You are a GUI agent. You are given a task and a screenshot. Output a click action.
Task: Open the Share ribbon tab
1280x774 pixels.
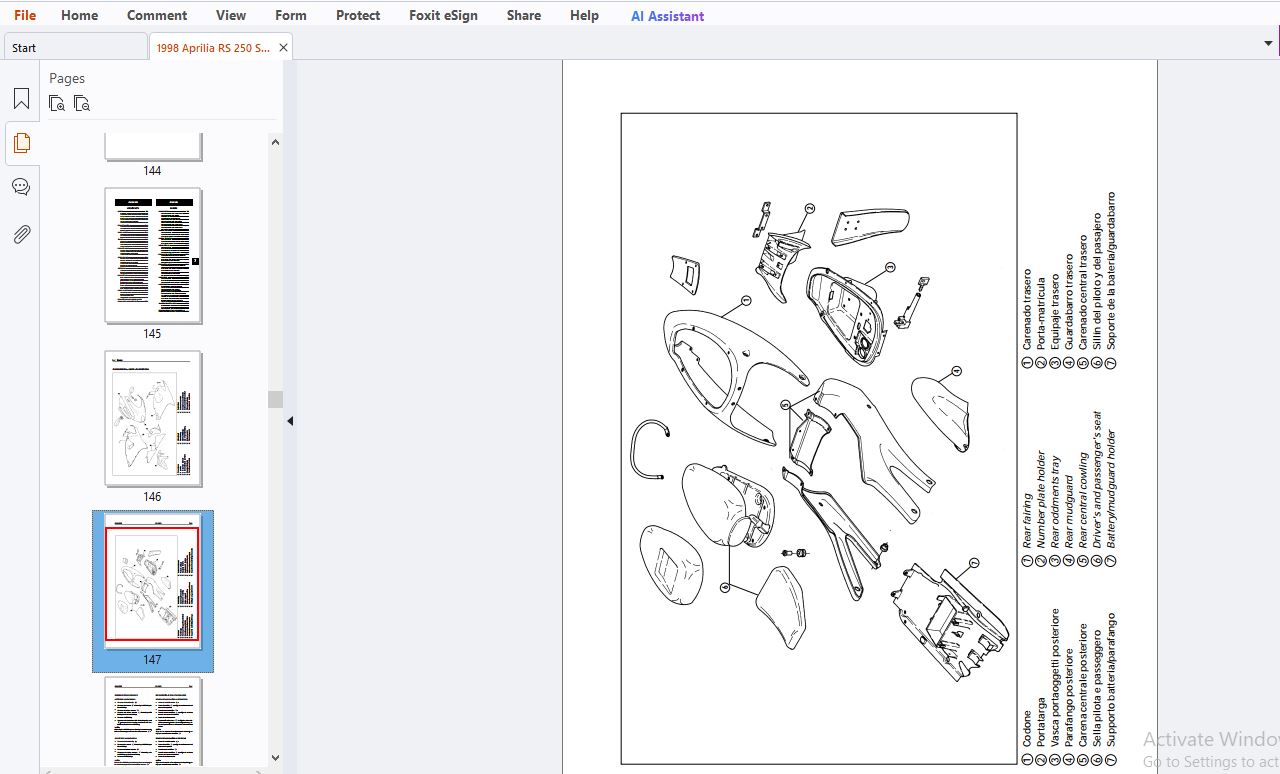(x=524, y=15)
